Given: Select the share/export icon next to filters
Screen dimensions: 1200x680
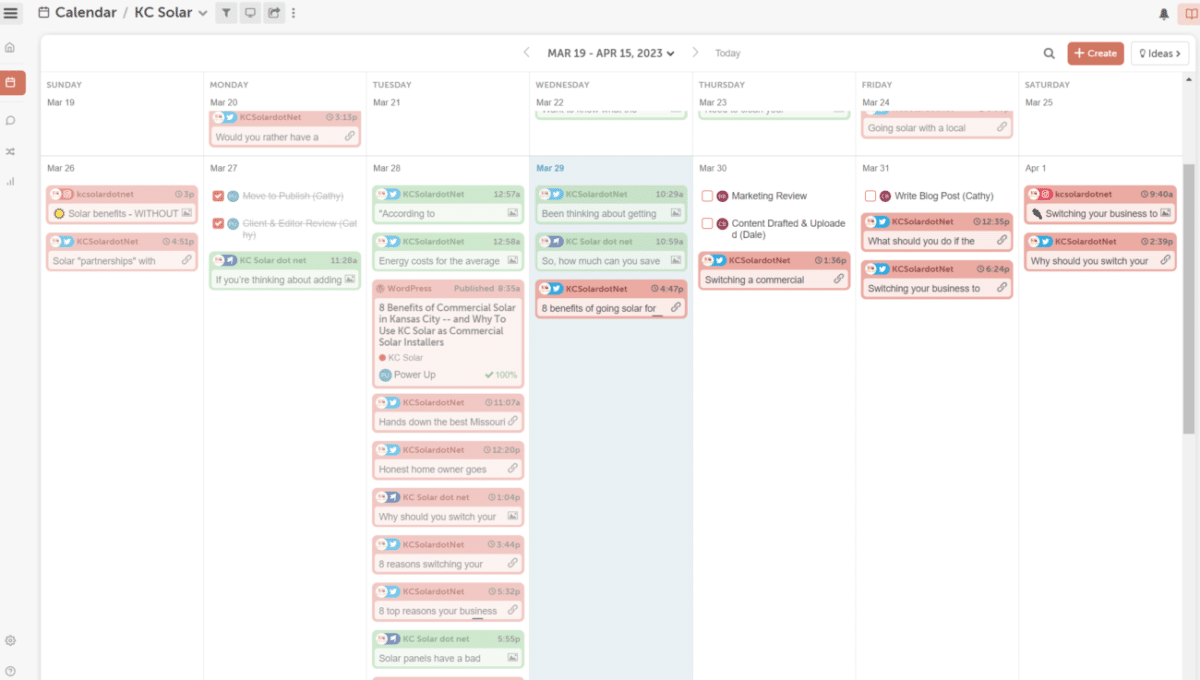Looking at the screenshot, I should [x=274, y=12].
